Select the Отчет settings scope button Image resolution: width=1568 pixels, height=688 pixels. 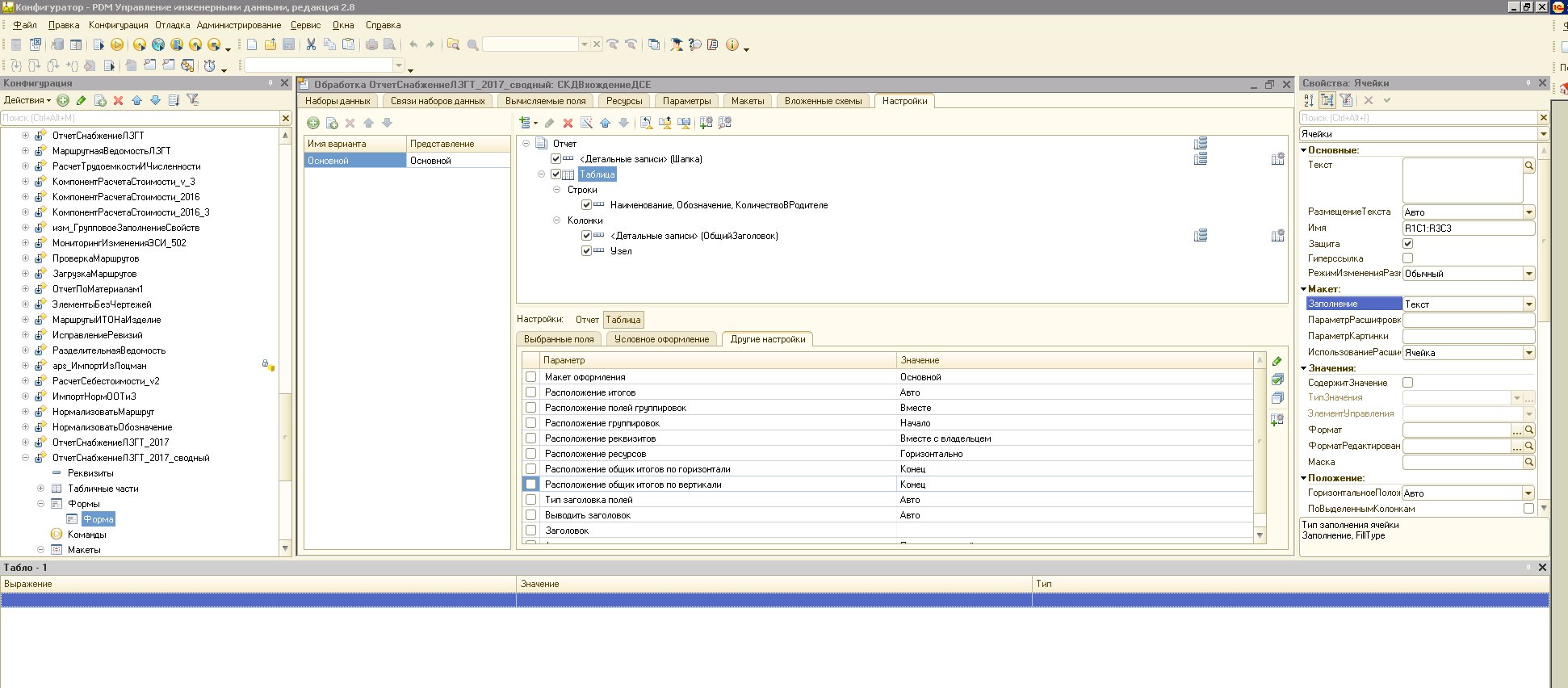(x=587, y=320)
